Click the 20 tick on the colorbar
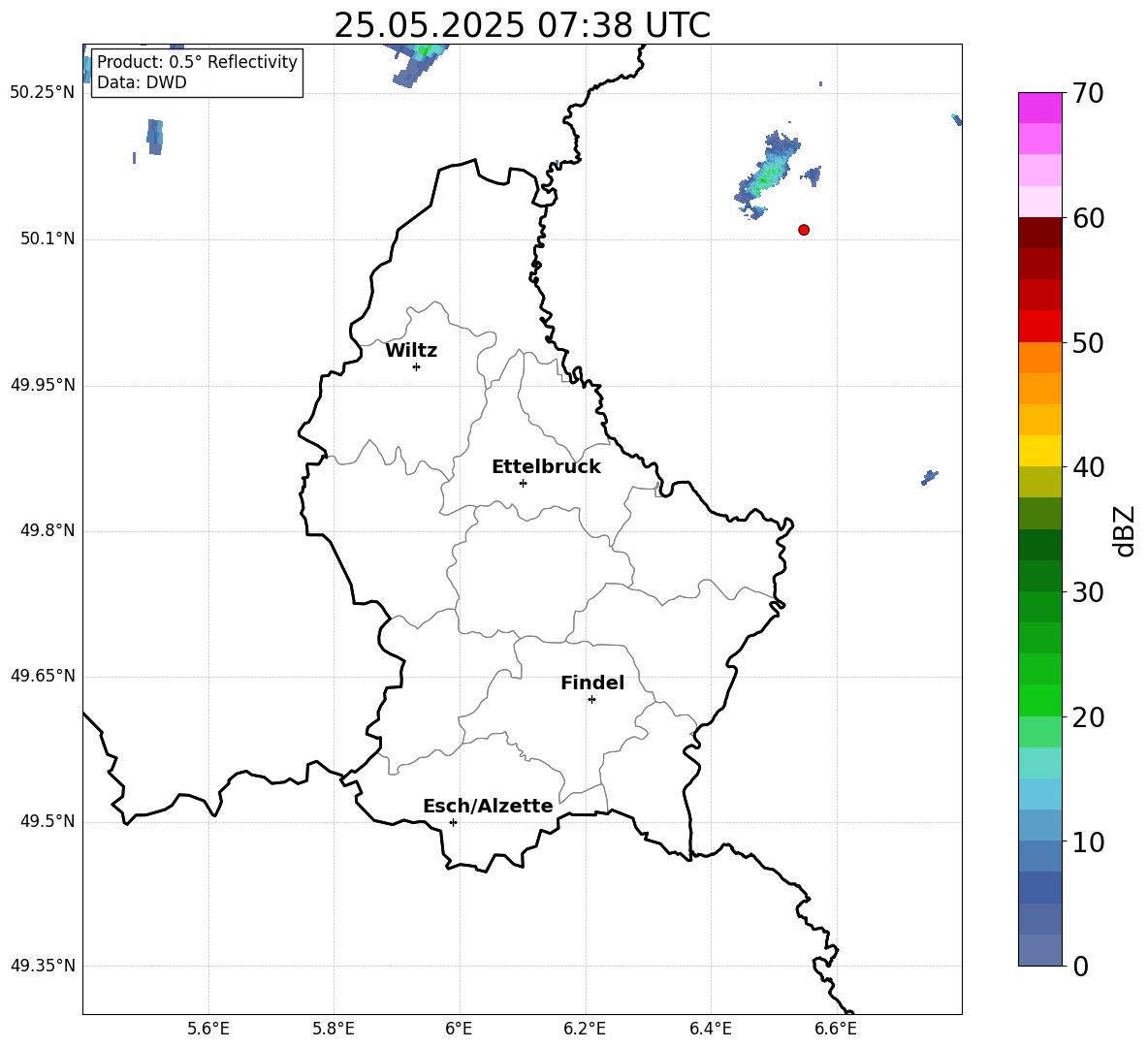This screenshot has width=1148, height=1048. (x=1088, y=716)
